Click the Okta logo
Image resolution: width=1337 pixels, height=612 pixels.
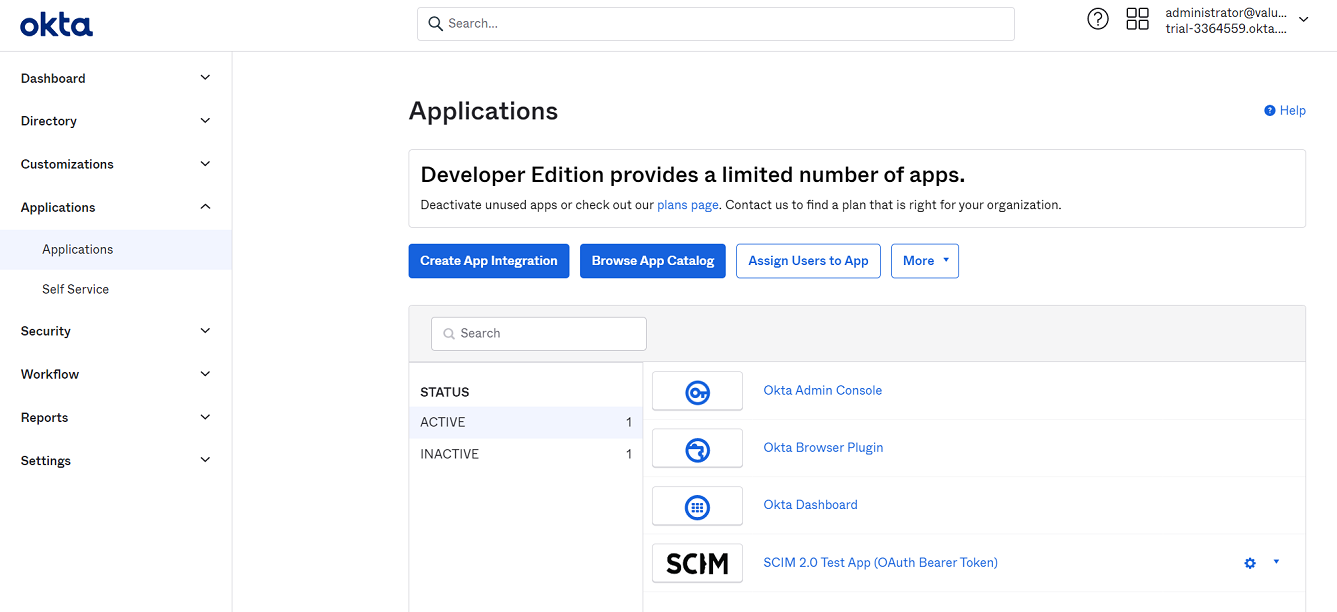pyautogui.click(x=56, y=24)
